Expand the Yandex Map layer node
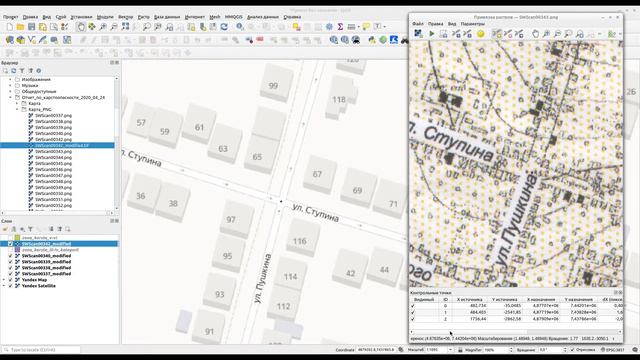The height and width of the screenshot is (360, 640). (4, 280)
